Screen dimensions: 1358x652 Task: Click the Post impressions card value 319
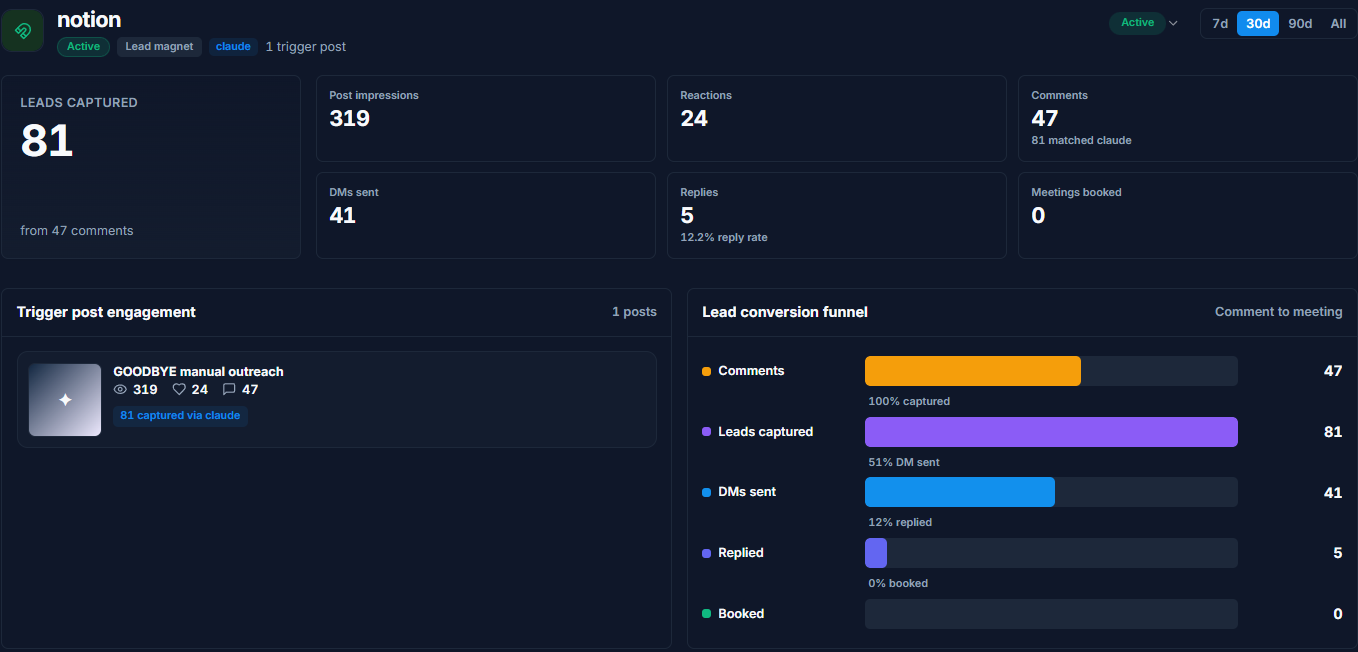(350, 119)
